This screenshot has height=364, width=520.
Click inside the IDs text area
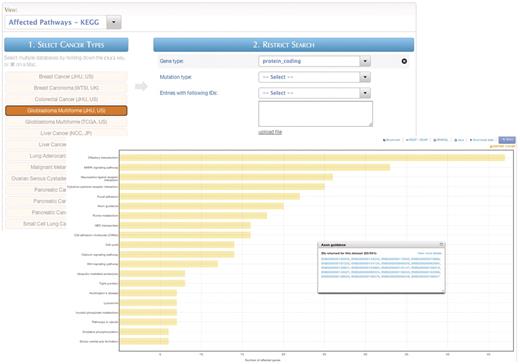coord(315,114)
